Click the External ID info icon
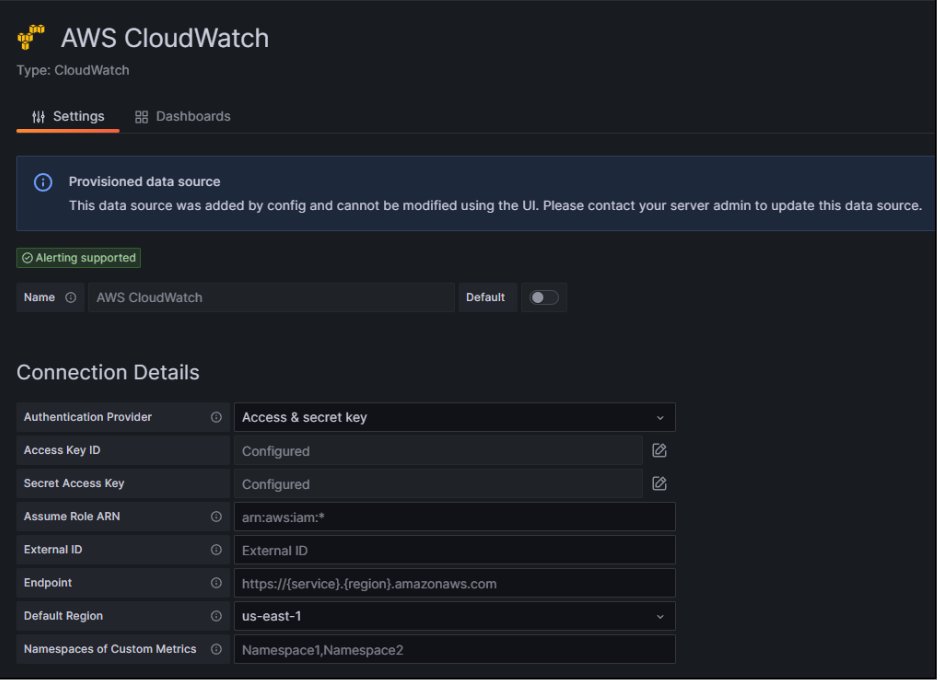940x683 pixels. point(216,550)
